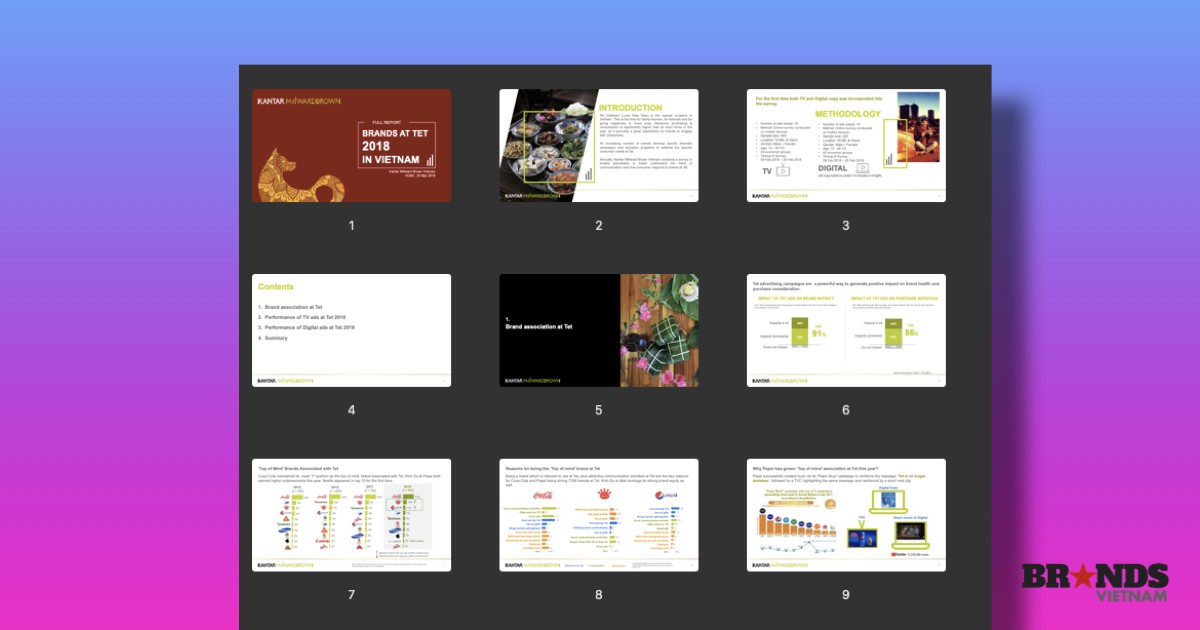Click slide number label 7
This screenshot has height=630, width=1200.
click(x=351, y=595)
